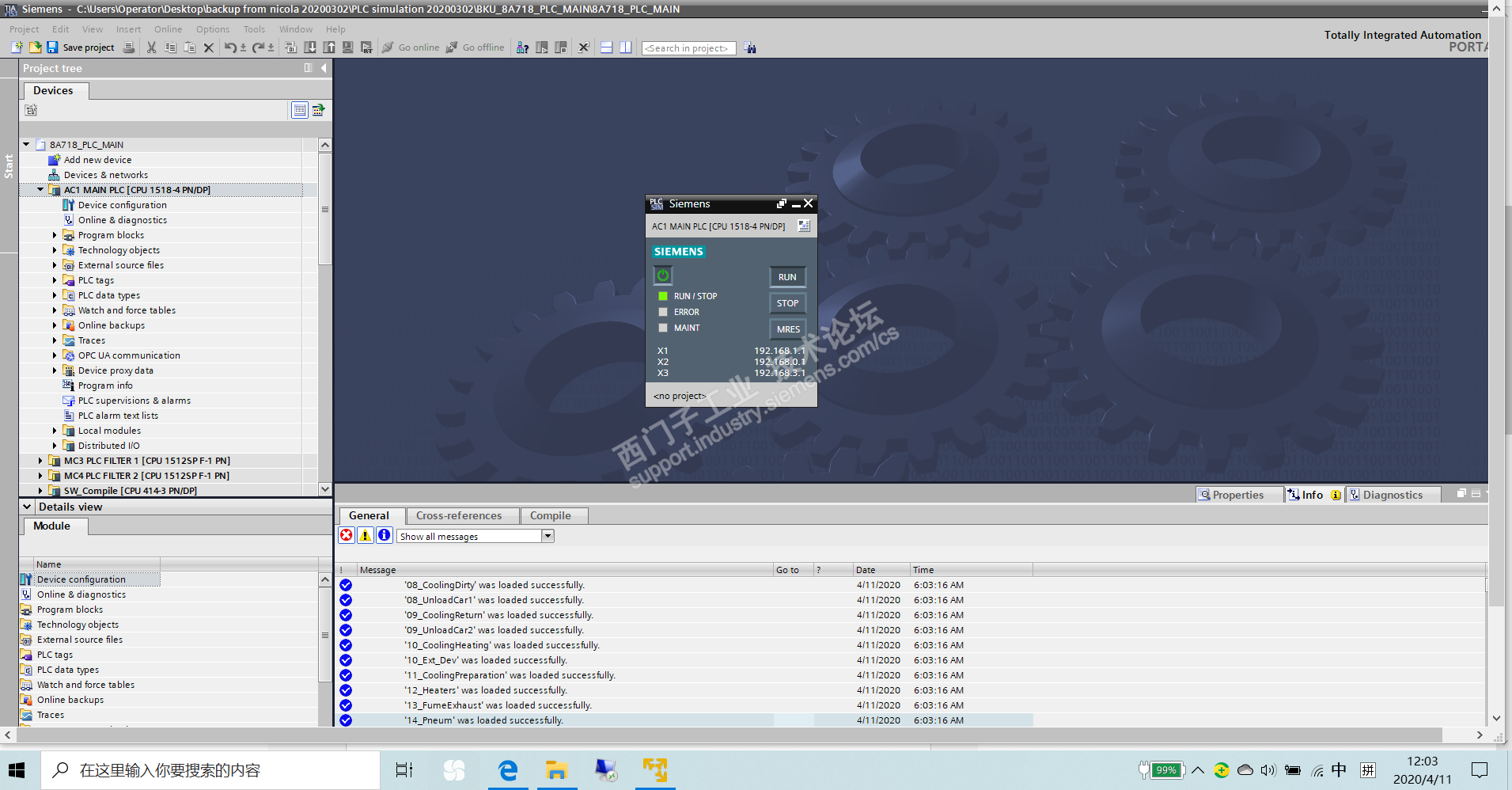This screenshot has width=1512, height=790.
Task: Open the Edge browser from the taskbar
Action: click(508, 770)
